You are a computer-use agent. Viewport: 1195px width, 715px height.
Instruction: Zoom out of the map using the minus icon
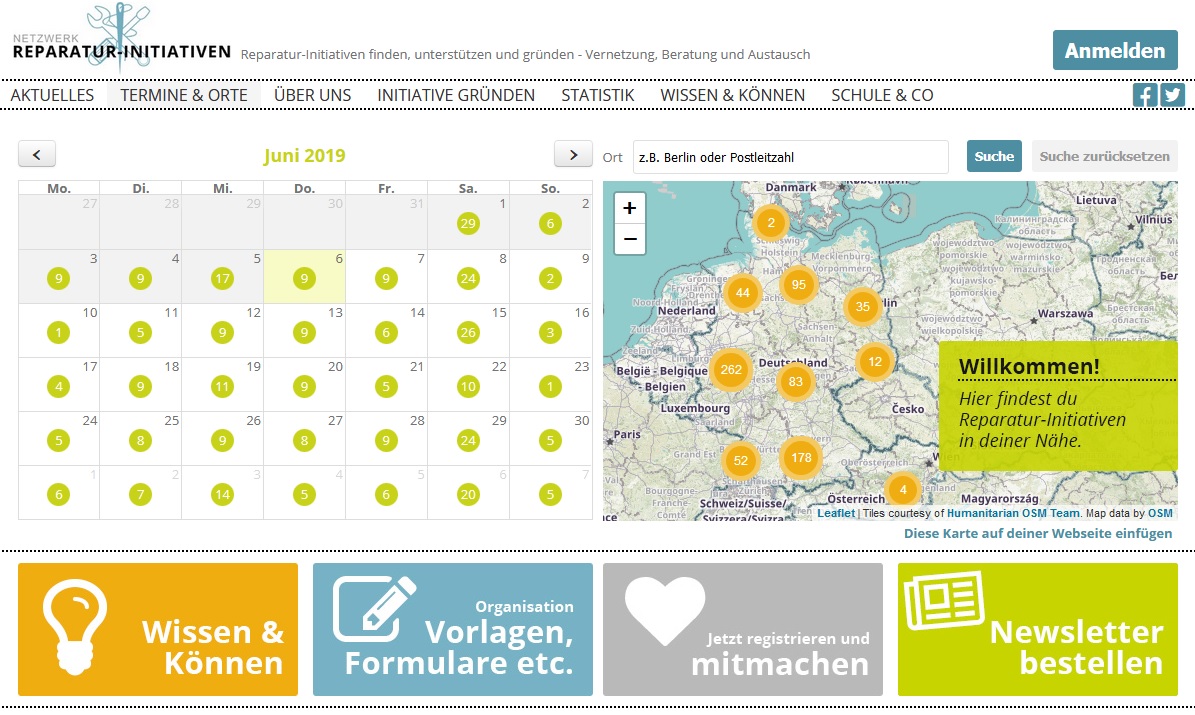tap(629, 237)
